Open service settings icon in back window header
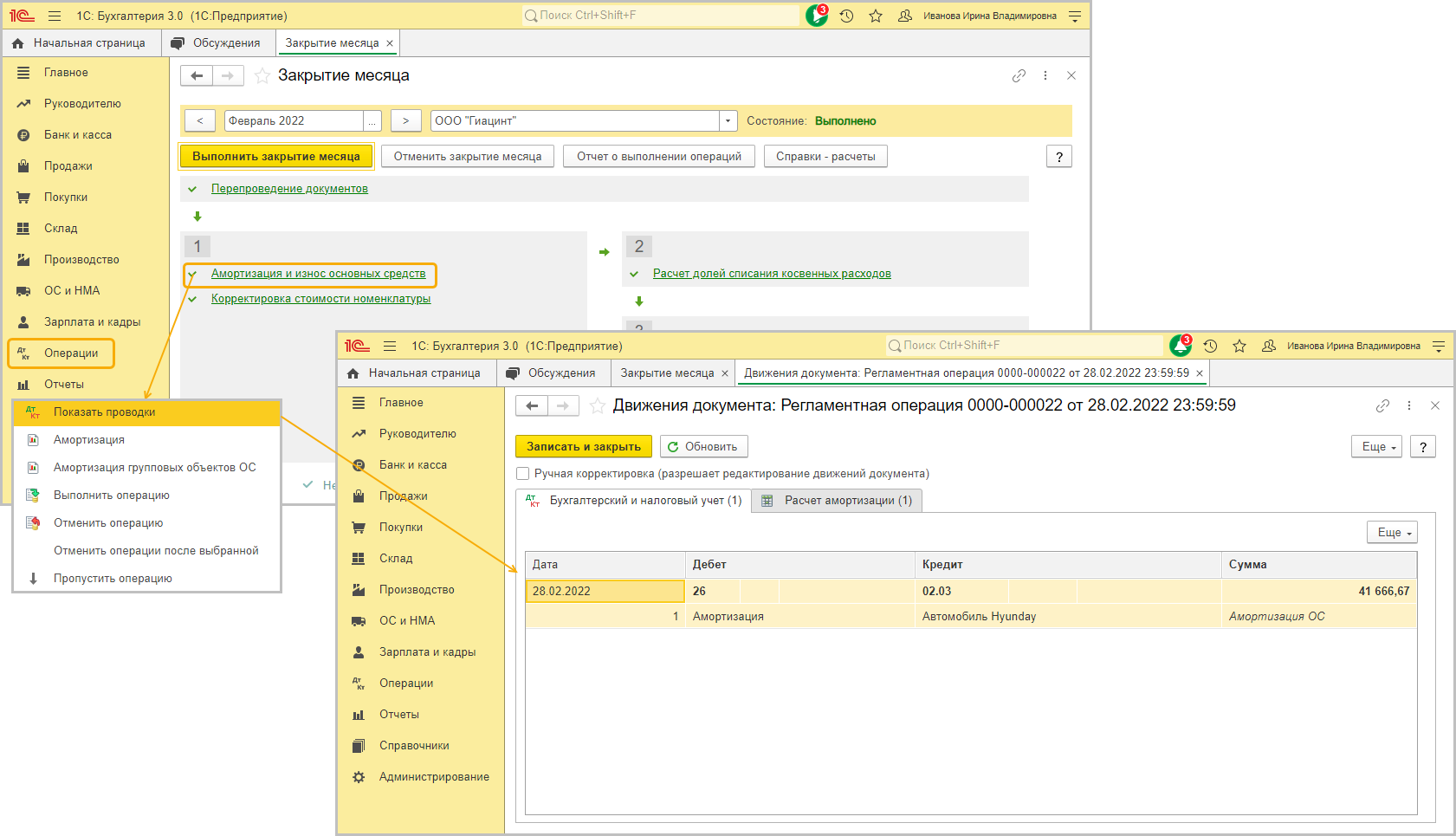1456x836 pixels. 1075,16
